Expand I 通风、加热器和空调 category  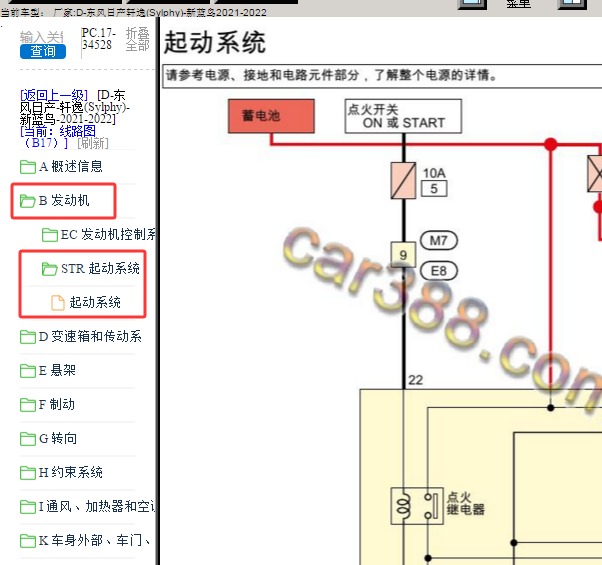[97, 507]
